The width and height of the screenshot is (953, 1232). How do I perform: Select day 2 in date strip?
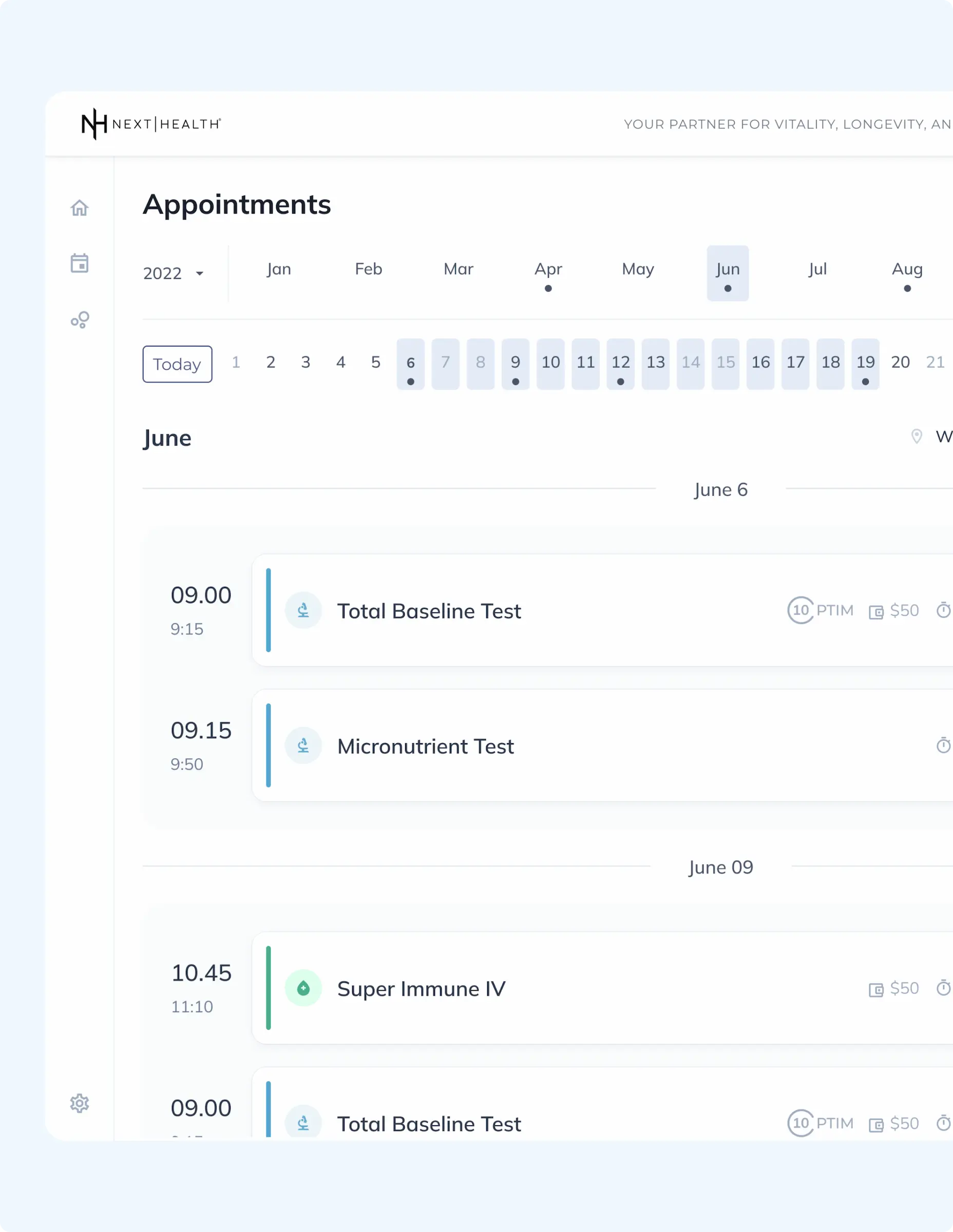271,362
